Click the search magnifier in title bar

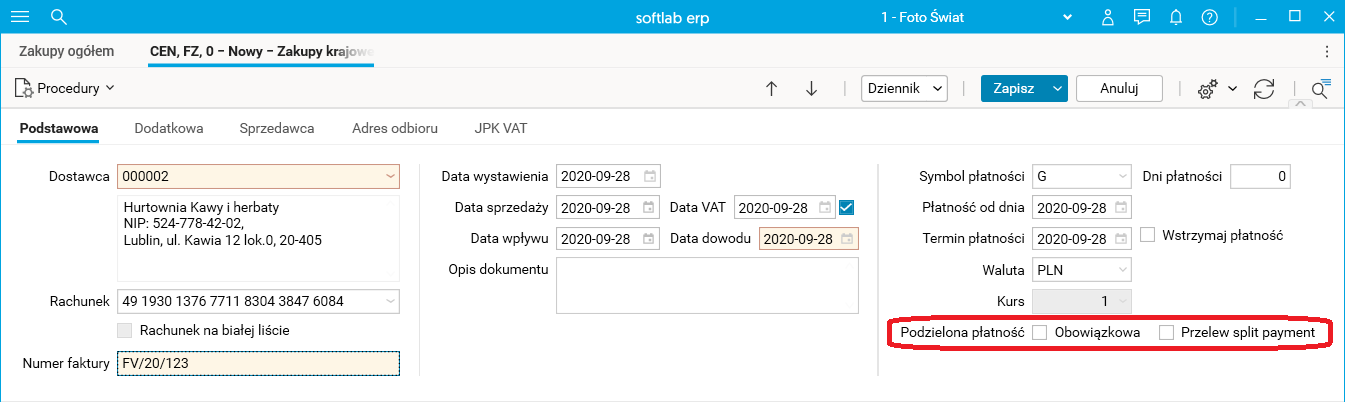point(58,17)
